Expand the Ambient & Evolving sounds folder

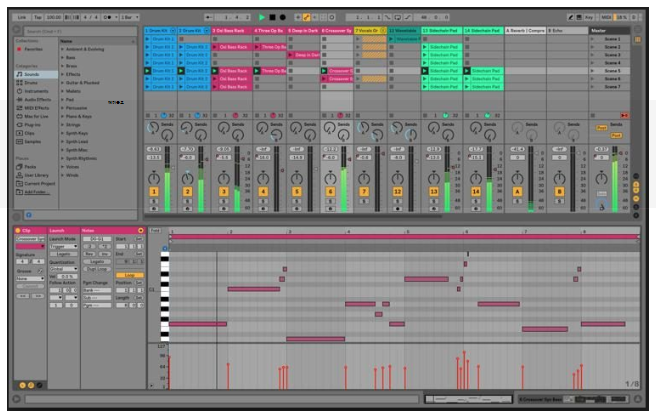point(61,49)
